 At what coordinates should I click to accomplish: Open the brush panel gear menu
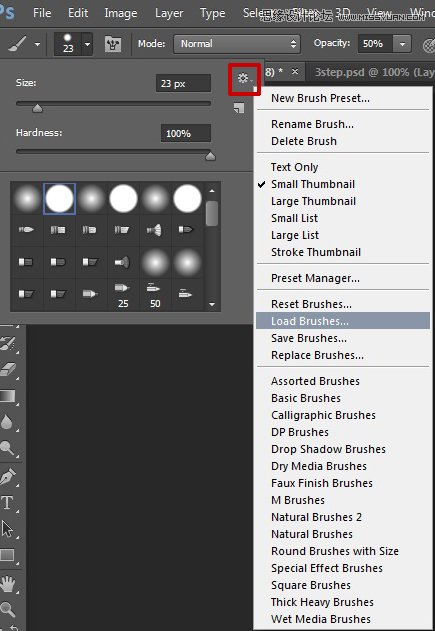[244, 79]
